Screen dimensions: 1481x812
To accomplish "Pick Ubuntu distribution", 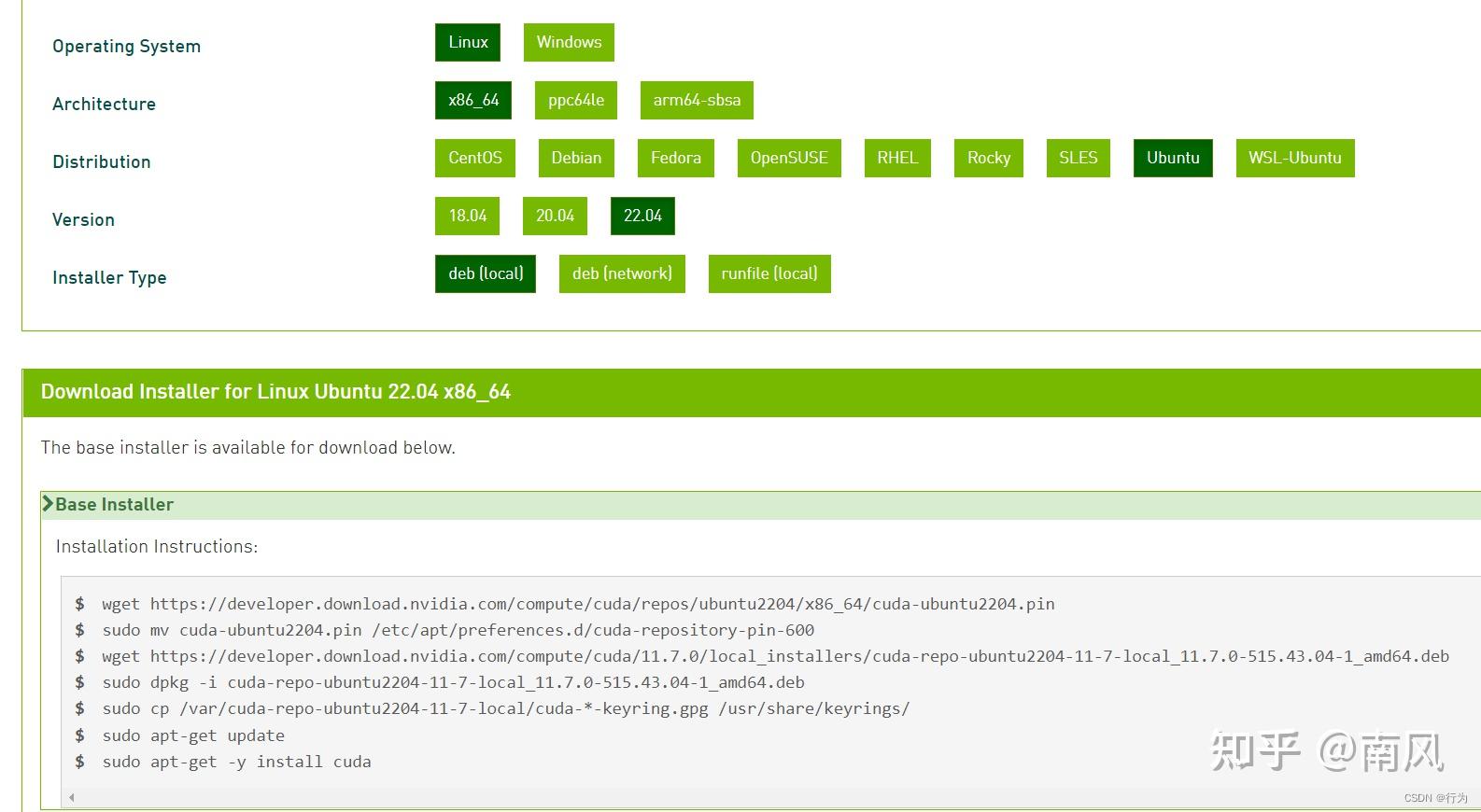I will pos(1173,159).
